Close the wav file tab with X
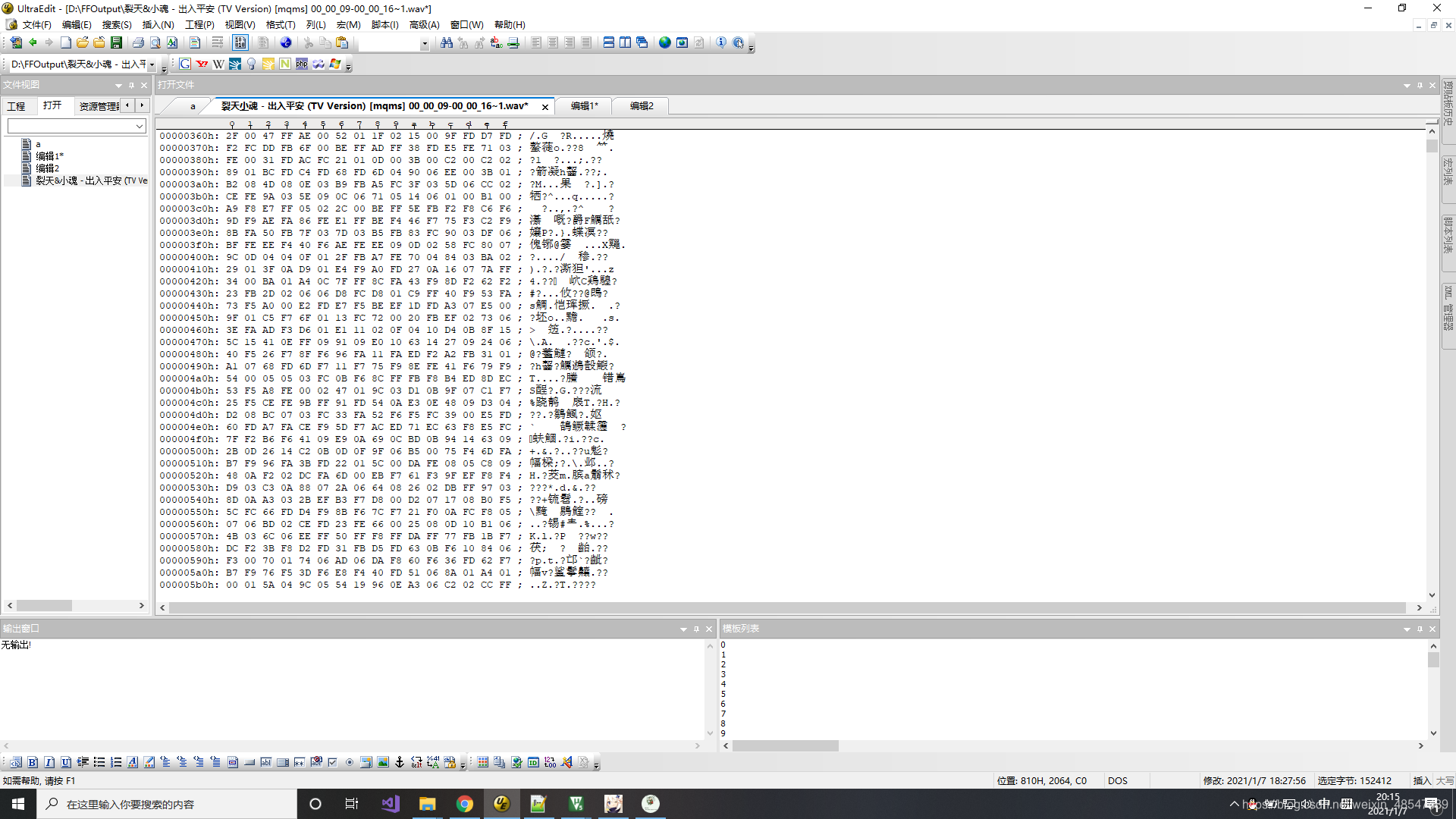The width and height of the screenshot is (1456, 819). pos(544,107)
